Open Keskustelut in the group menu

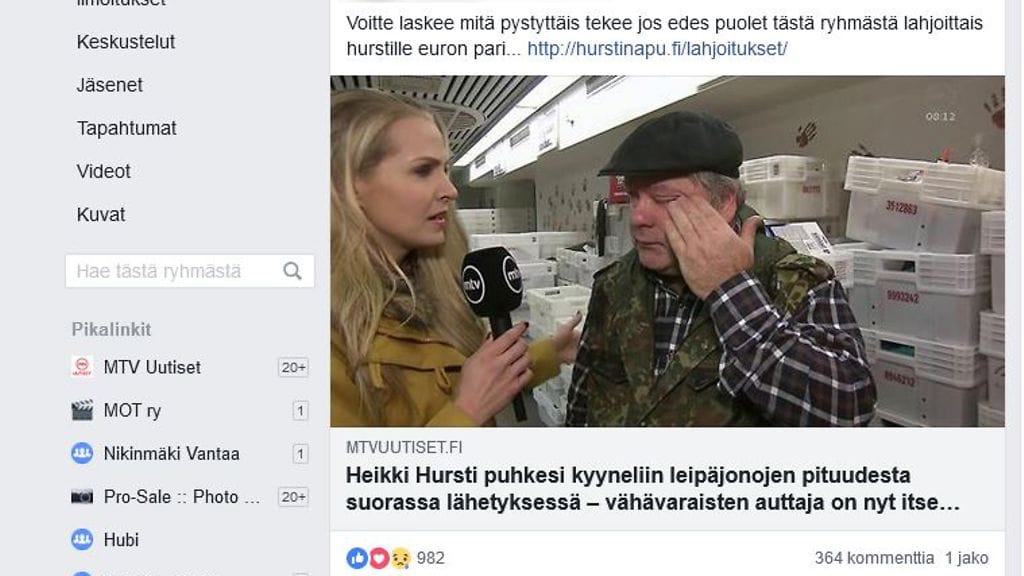(x=126, y=42)
